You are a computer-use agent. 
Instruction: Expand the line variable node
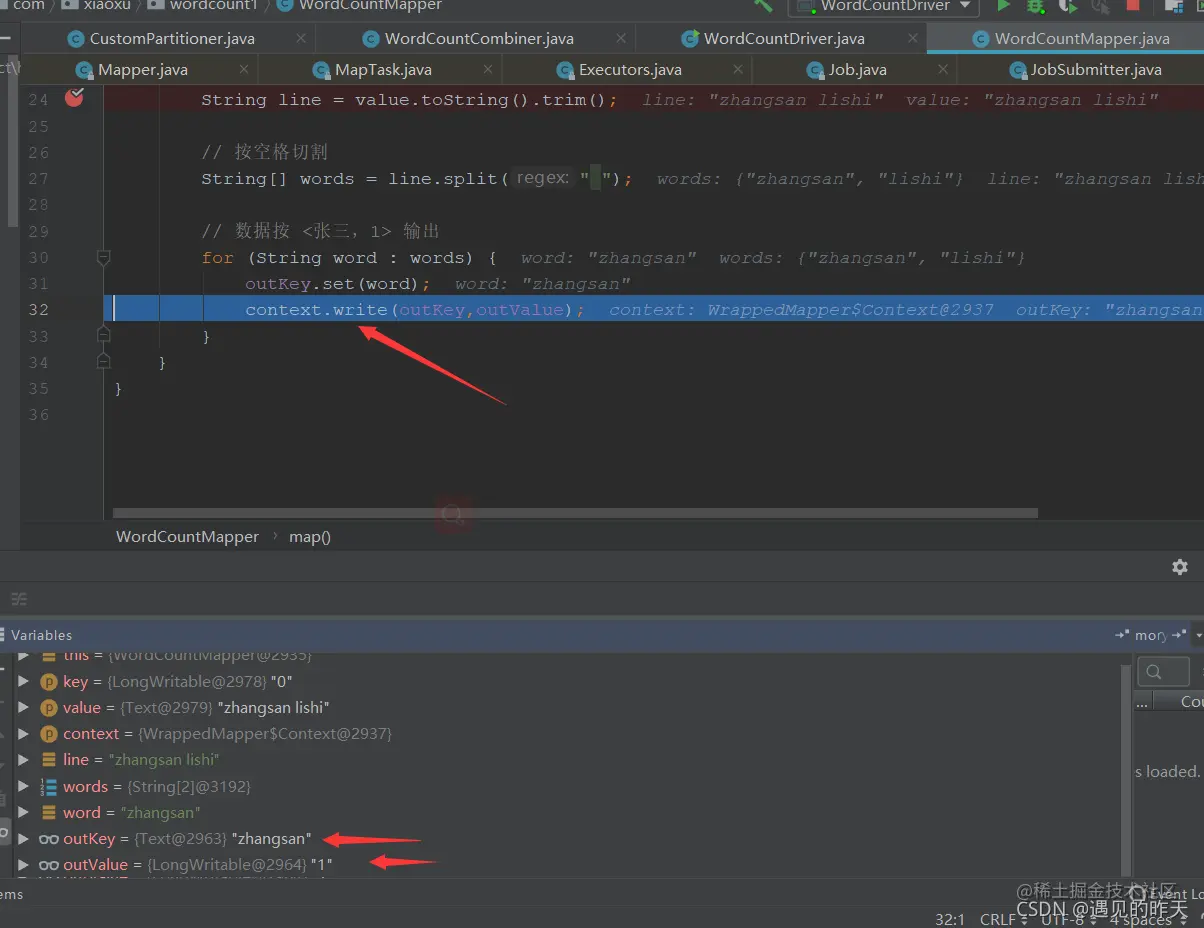pos(23,759)
